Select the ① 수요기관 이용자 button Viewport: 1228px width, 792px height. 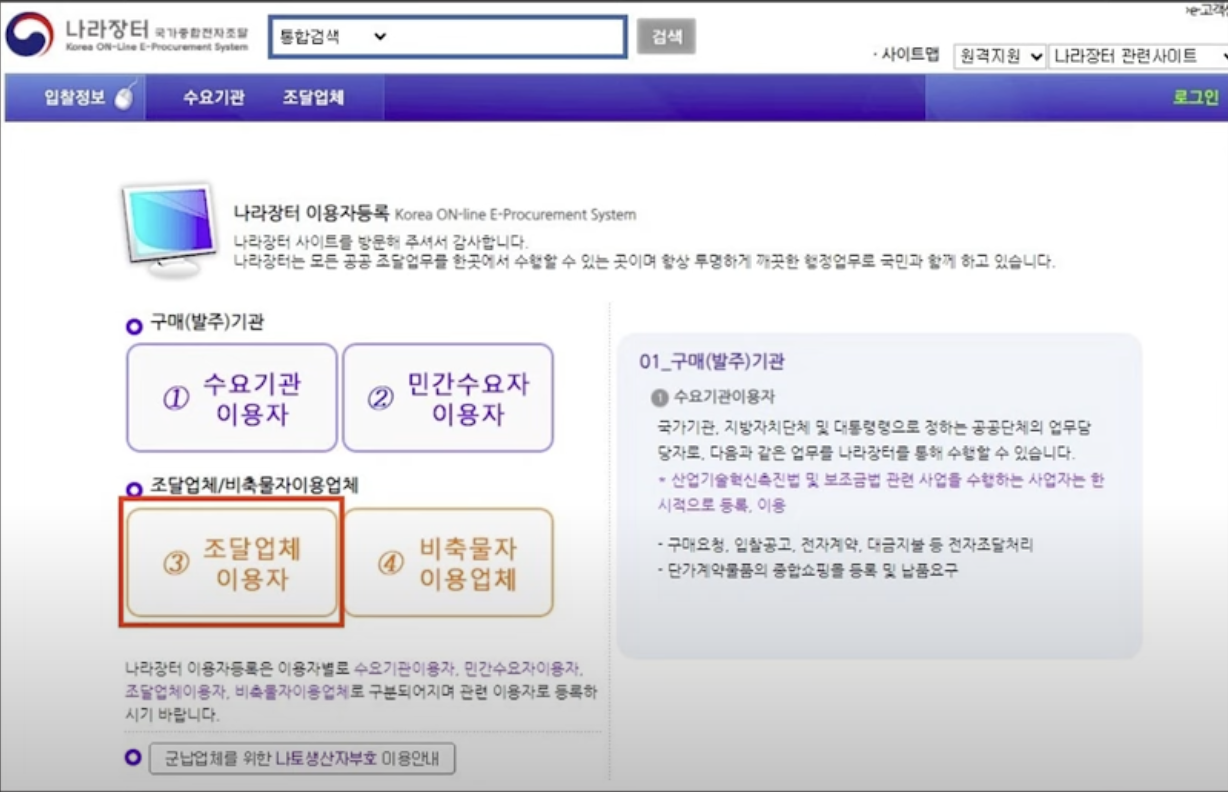232,398
